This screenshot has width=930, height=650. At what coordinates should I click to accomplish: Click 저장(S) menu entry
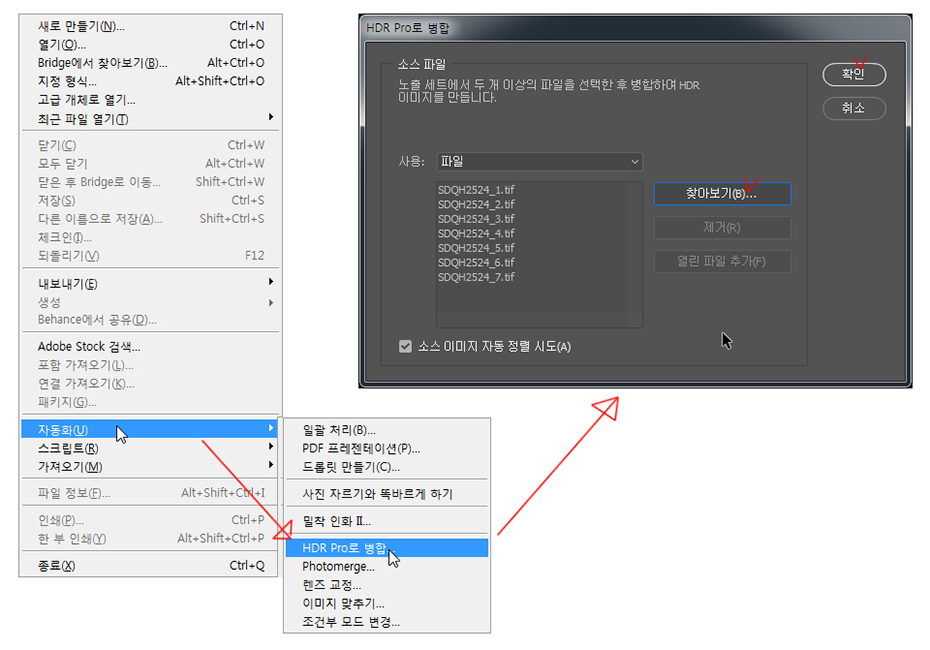coord(151,200)
